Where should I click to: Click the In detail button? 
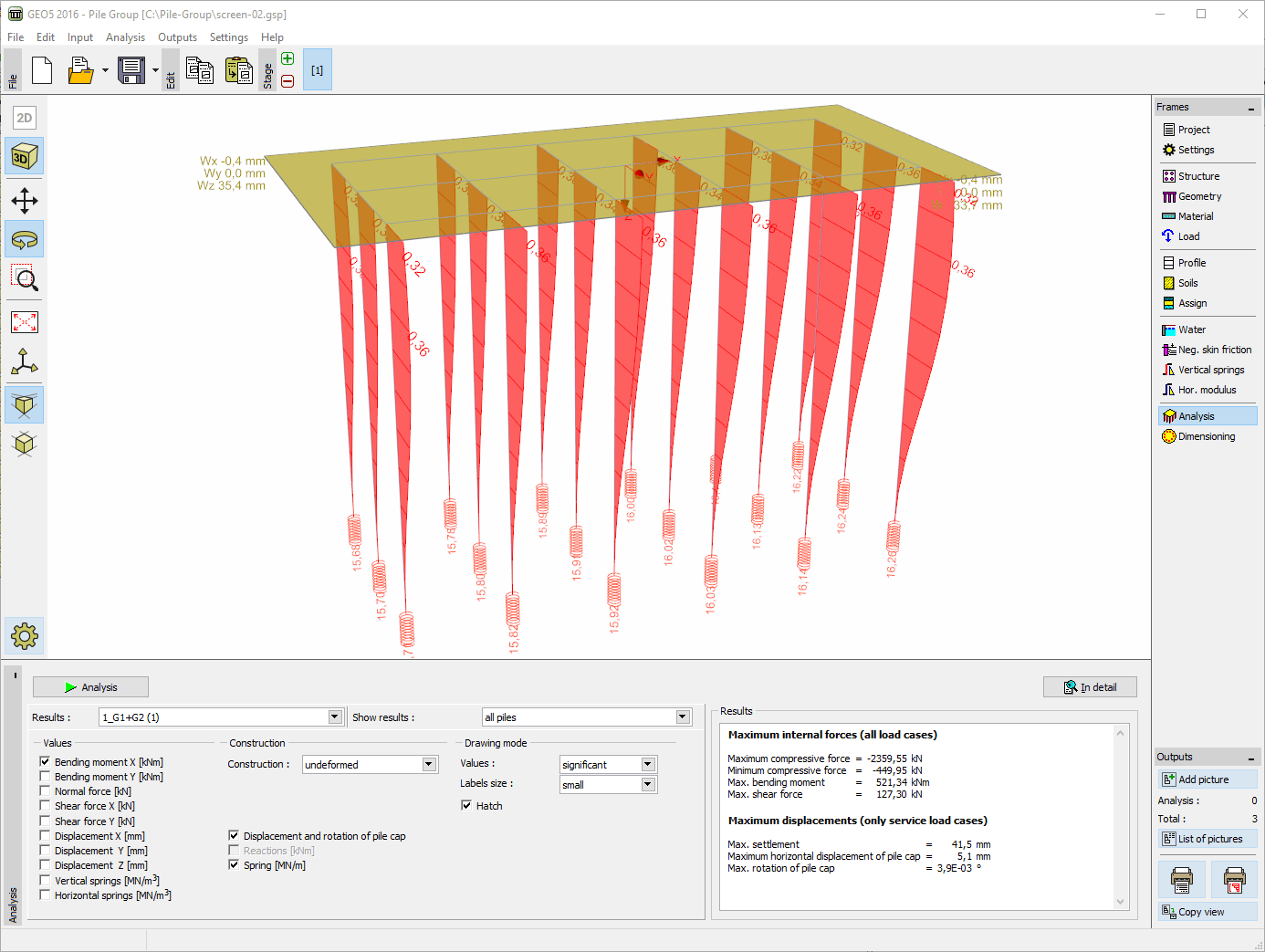pos(1090,687)
